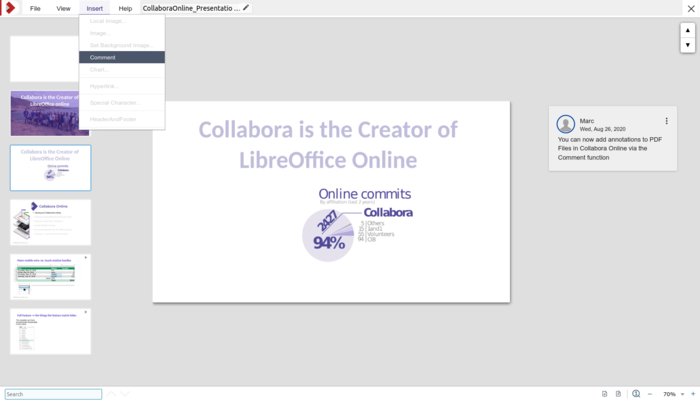Click the pencil rename document icon
Viewport: 700px width, 402px height.
pyautogui.click(x=246, y=8)
